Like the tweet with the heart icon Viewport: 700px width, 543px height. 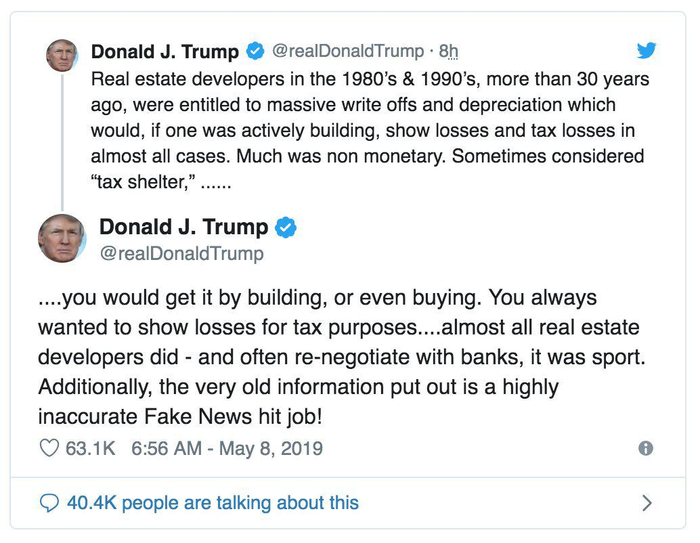click(x=49, y=449)
